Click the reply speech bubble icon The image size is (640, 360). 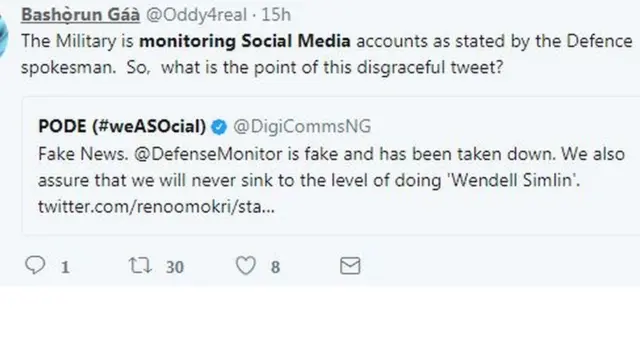pos(35,265)
